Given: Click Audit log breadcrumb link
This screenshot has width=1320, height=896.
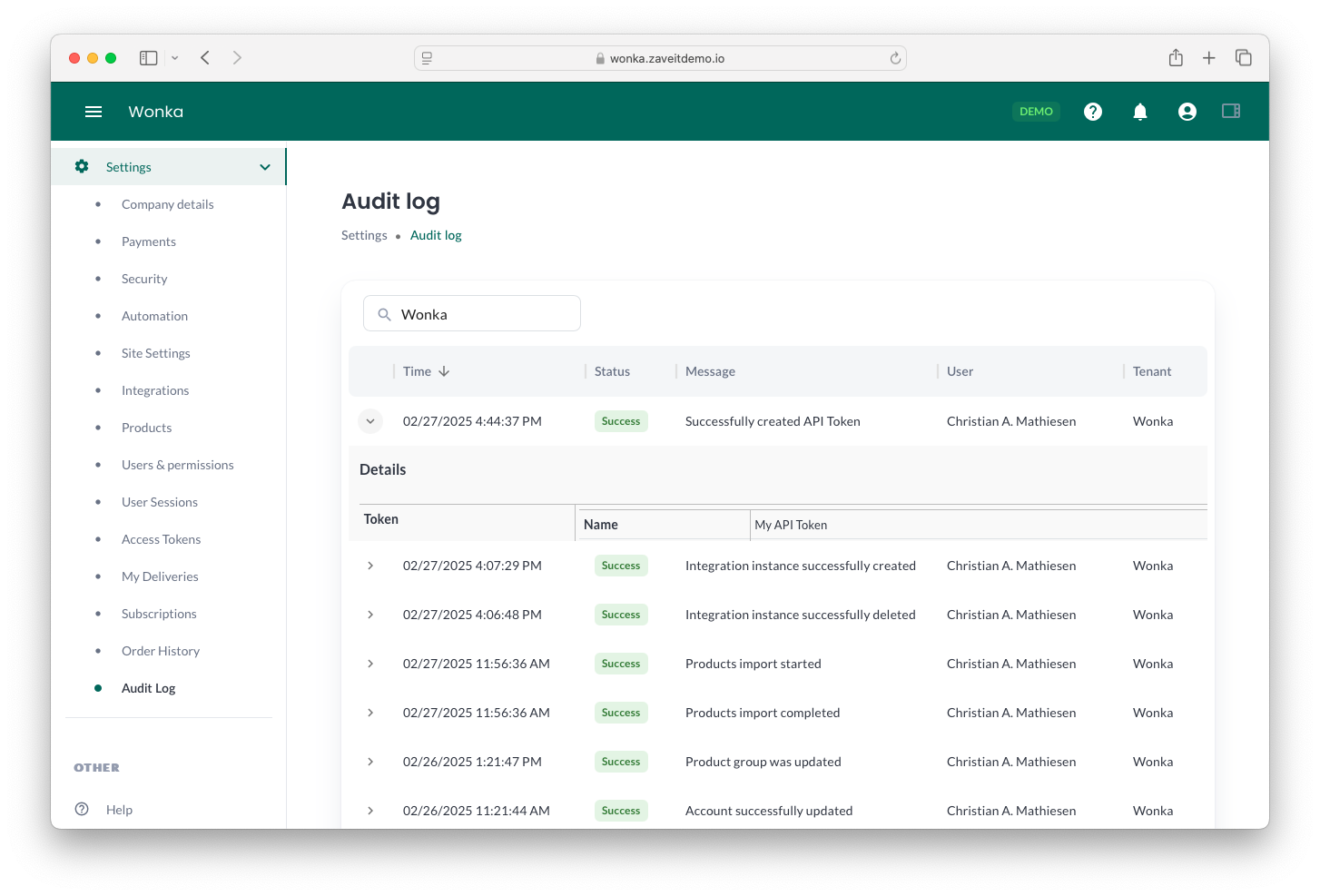Looking at the screenshot, I should (x=436, y=235).
